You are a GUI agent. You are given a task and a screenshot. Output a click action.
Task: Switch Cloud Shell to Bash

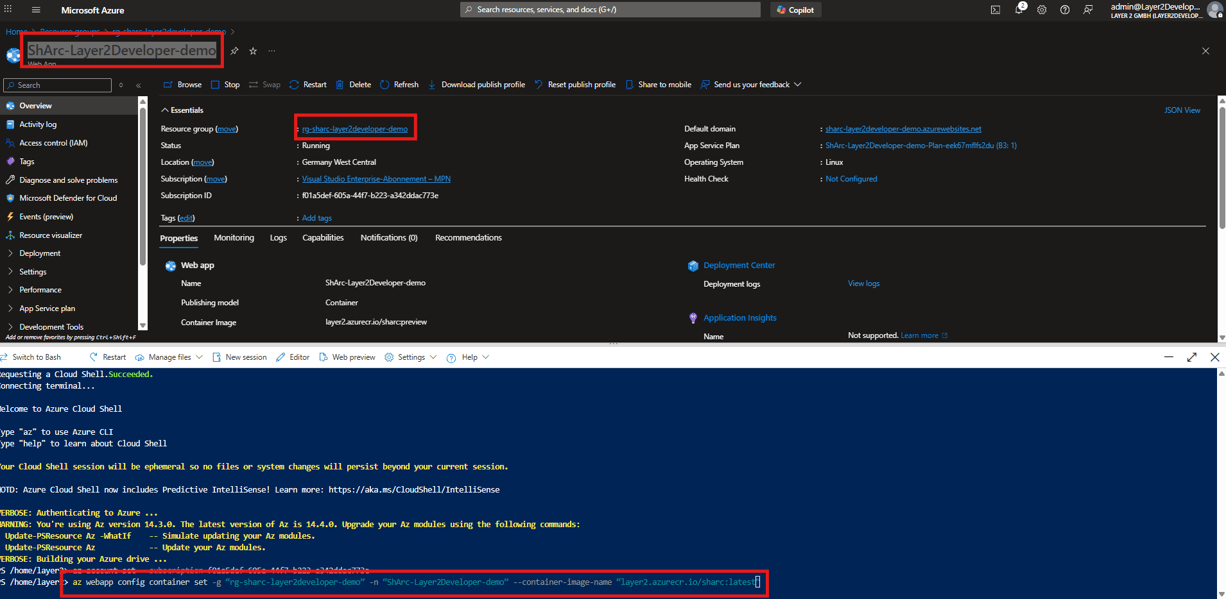[31, 357]
